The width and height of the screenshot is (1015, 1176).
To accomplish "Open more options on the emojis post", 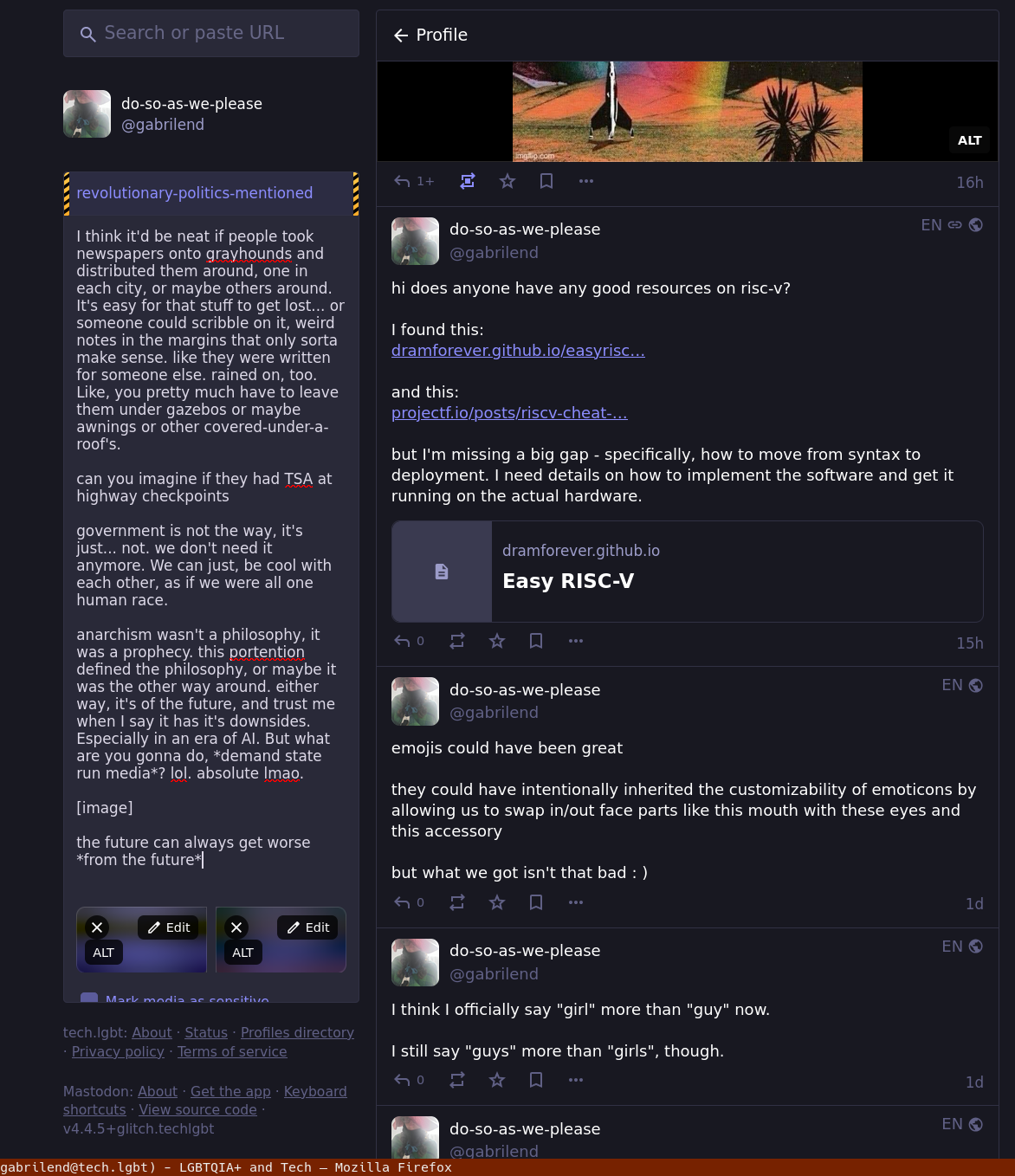I will (x=576, y=902).
